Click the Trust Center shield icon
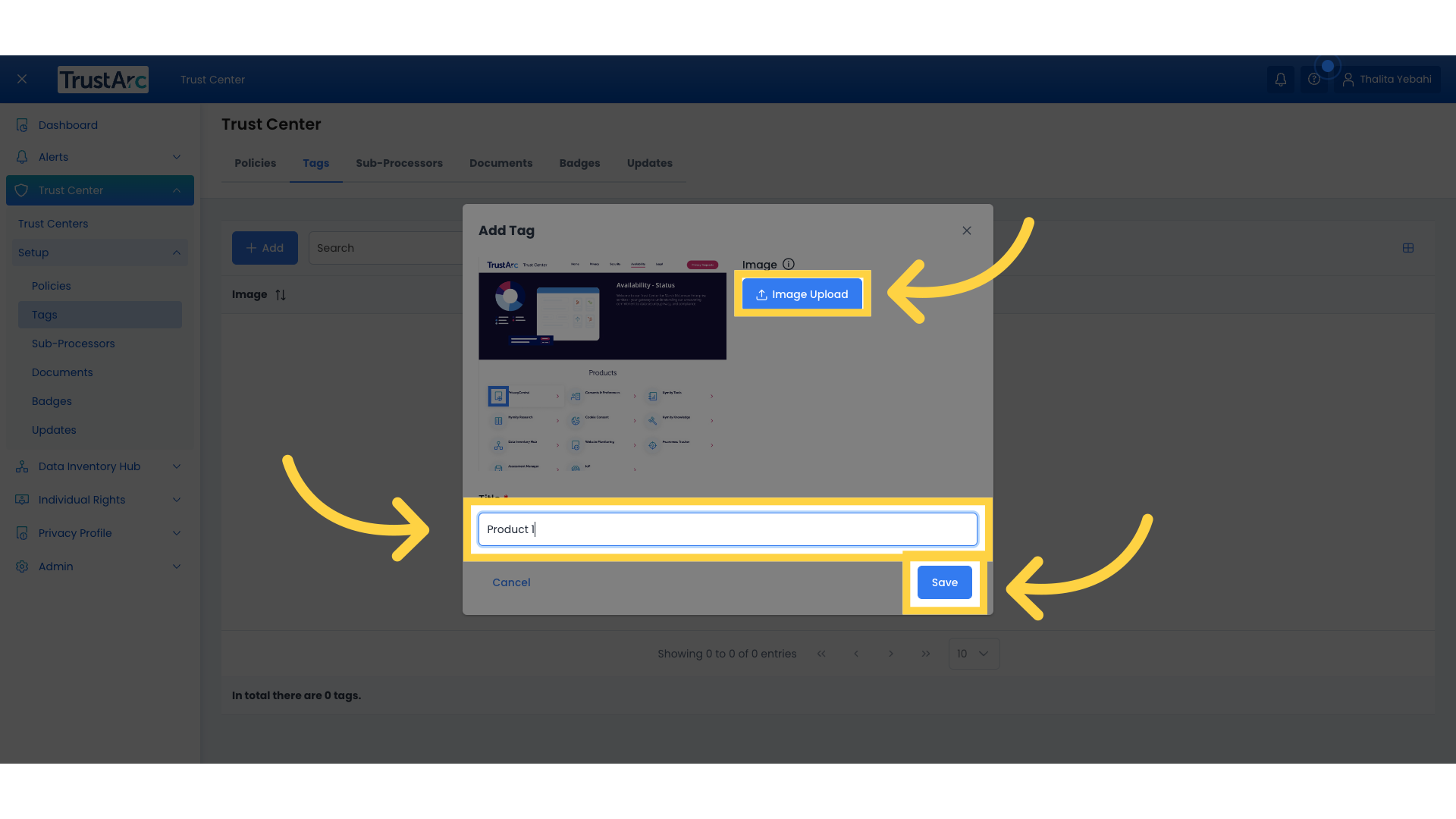 click(x=21, y=190)
